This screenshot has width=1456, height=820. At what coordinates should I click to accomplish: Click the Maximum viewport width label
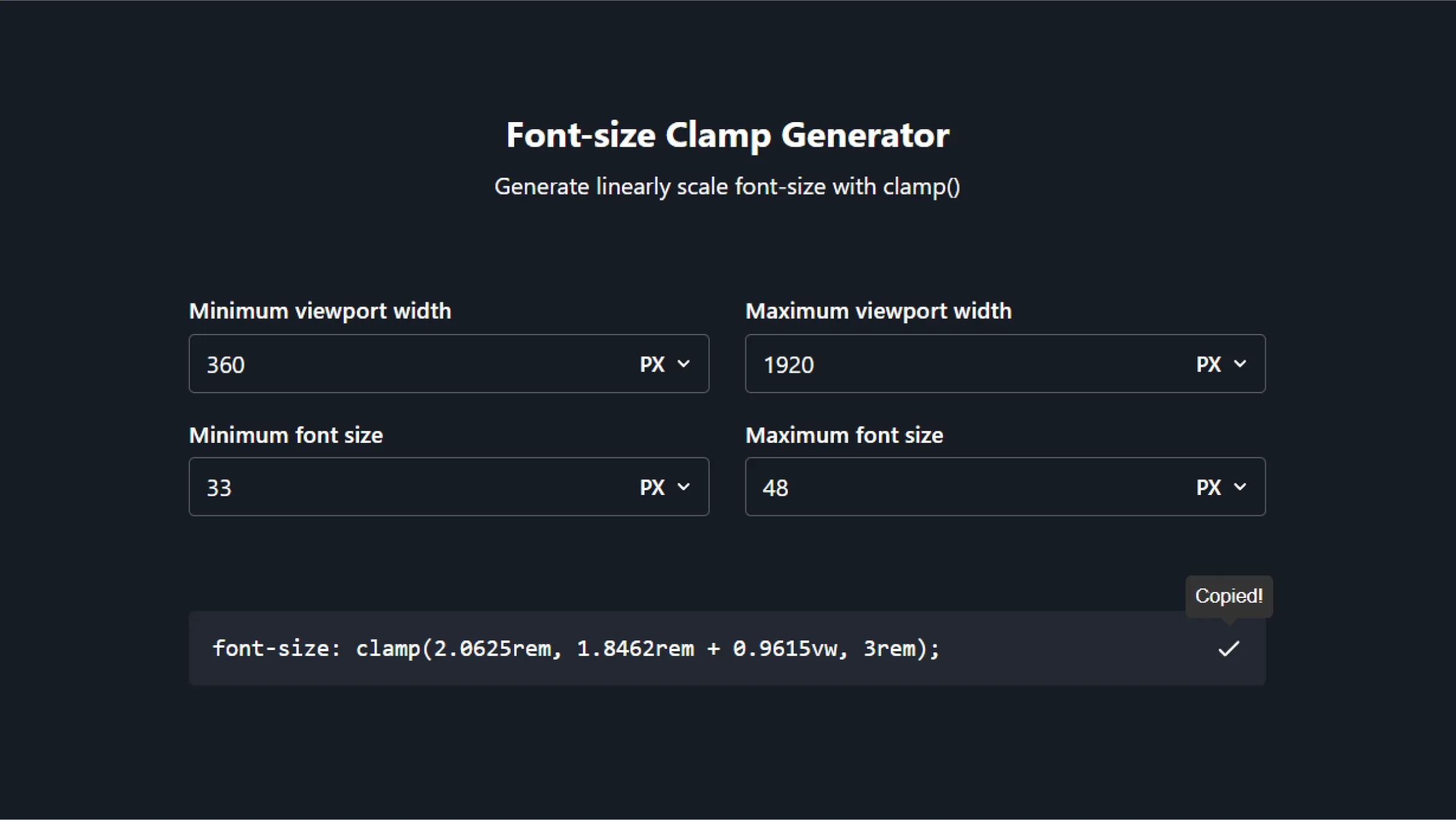(x=878, y=311)
